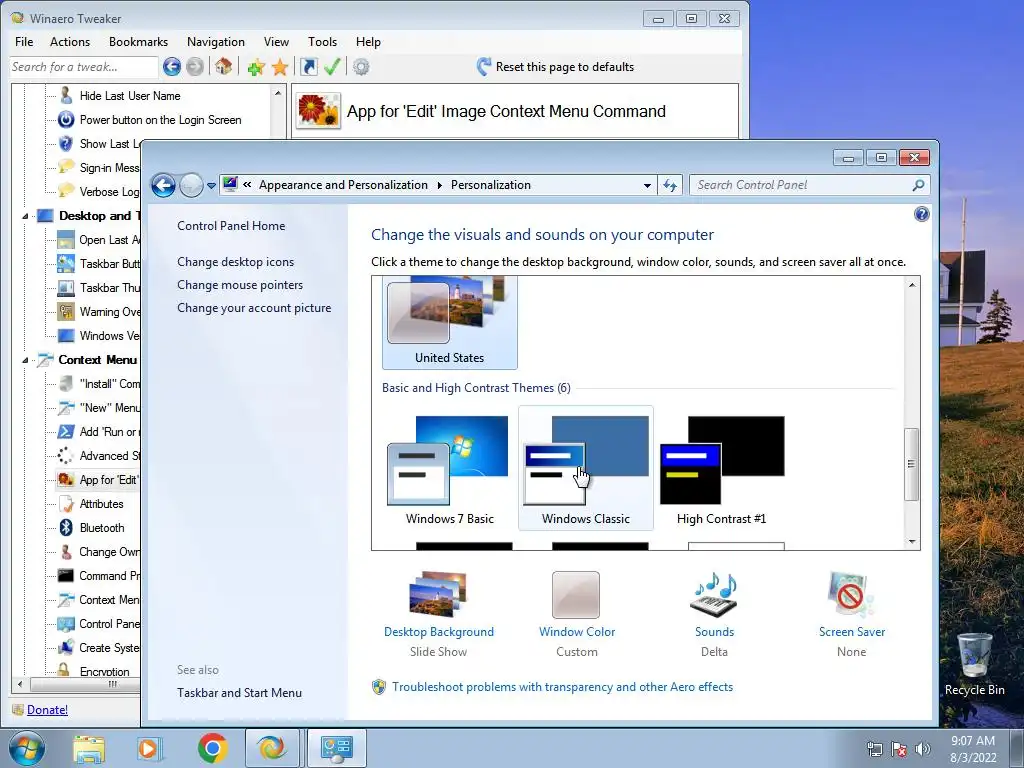This screenshot has width=1024, height=768.
Task: Open the View menu
Action: click(276, 42)
